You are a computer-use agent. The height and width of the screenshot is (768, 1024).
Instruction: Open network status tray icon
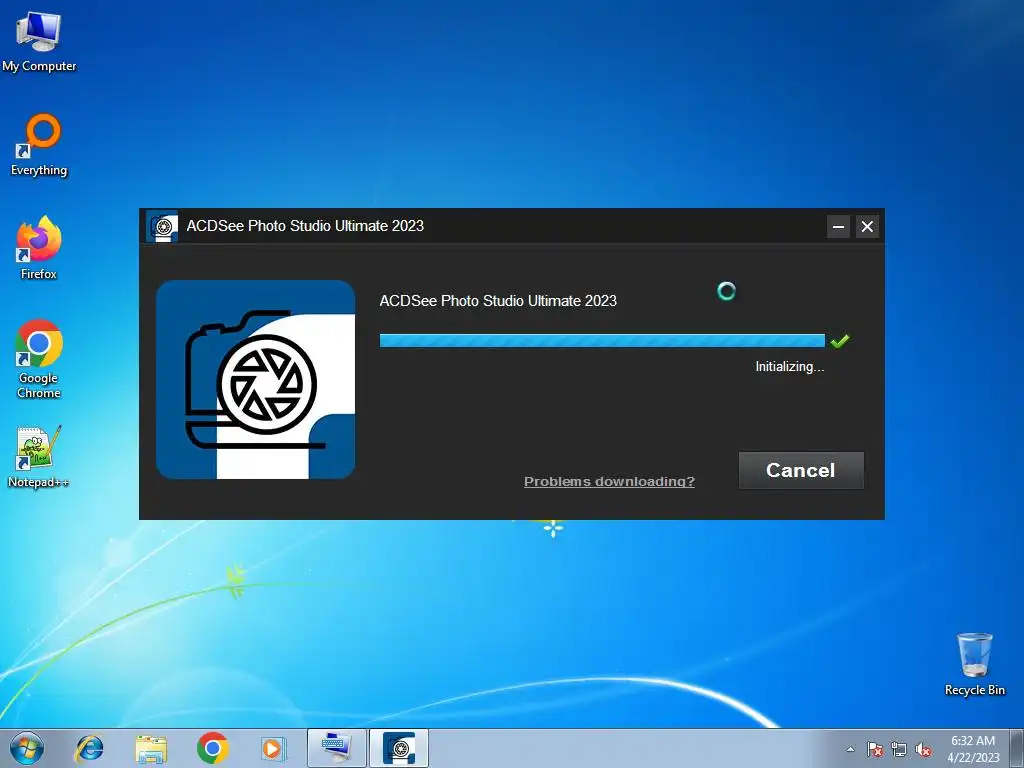pyautogui.click(x=899, y=749)
